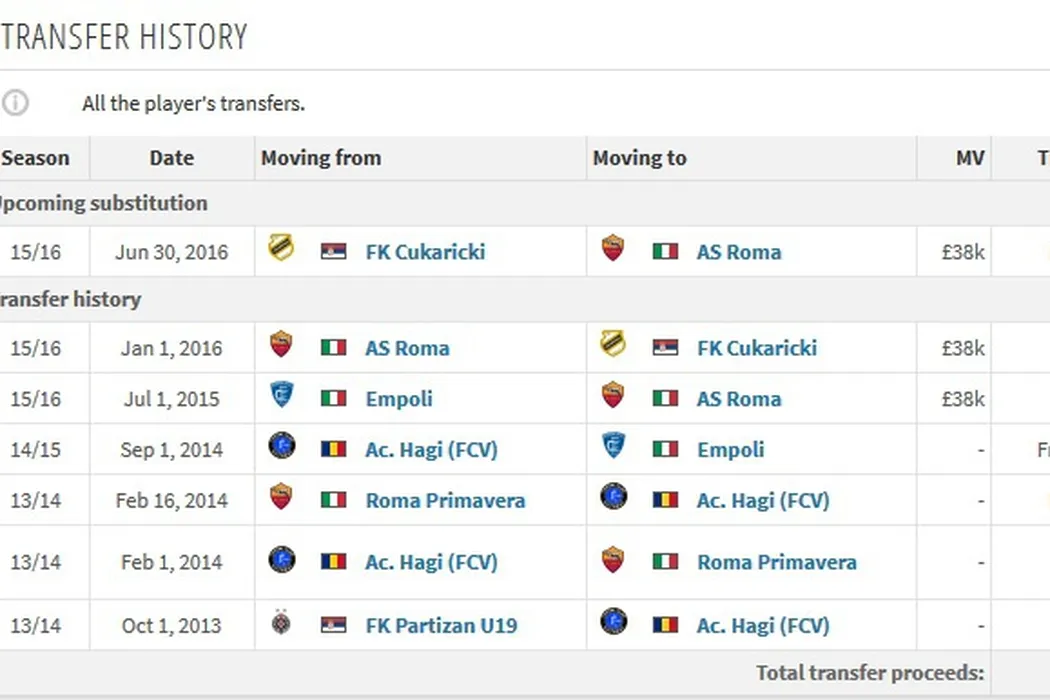The image size is (1050, 700).
Task: Click the FK Partizan U19 club crest
Action: (x=281, y=623)
